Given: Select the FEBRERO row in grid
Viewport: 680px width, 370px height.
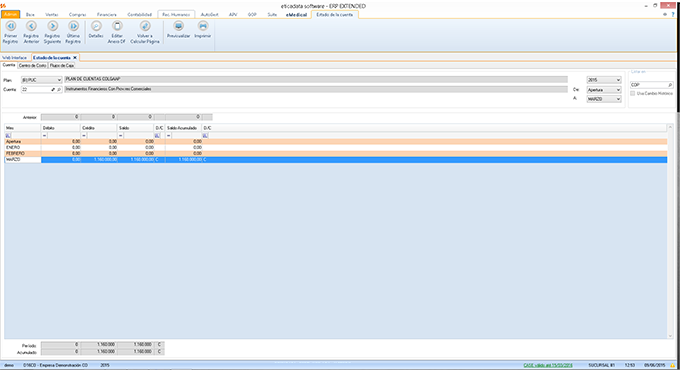Looking at the screenshot, I should [336, 154].
